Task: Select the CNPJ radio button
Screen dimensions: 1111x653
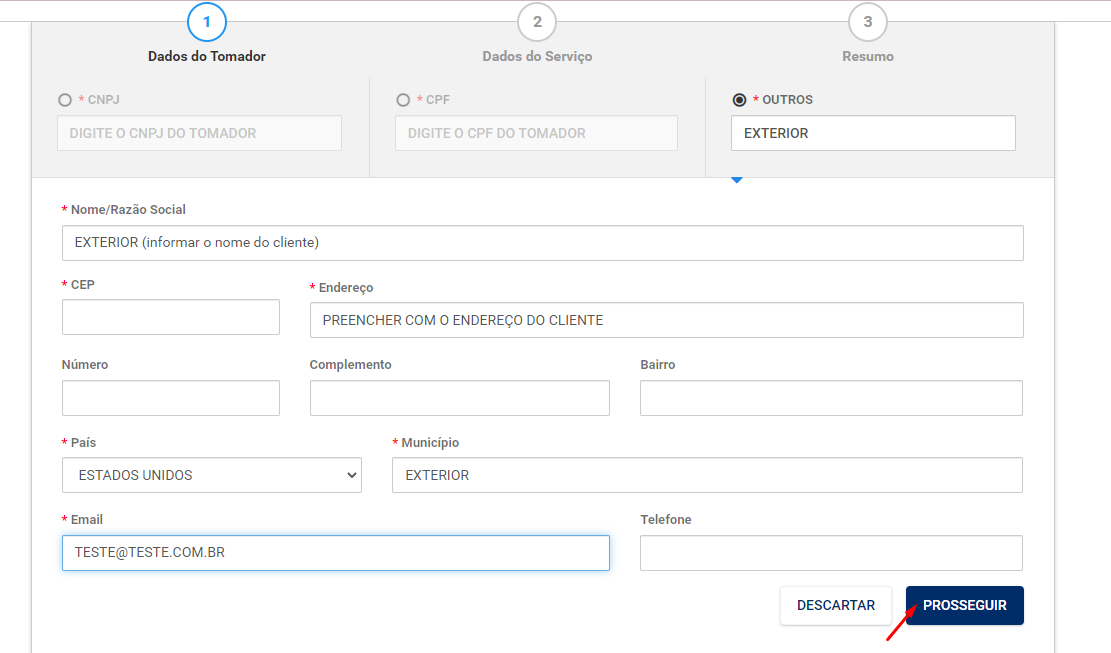Action: click(x=65, y=100)
